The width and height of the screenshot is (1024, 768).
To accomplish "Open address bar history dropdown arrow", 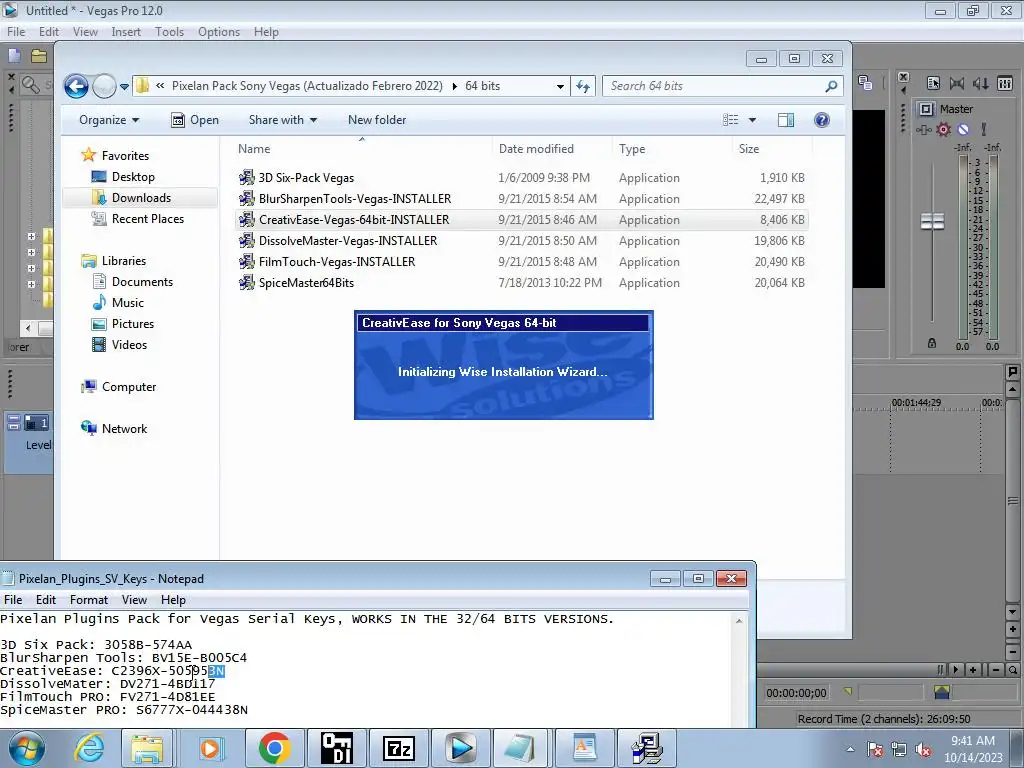I will click(x=560, y=86).
